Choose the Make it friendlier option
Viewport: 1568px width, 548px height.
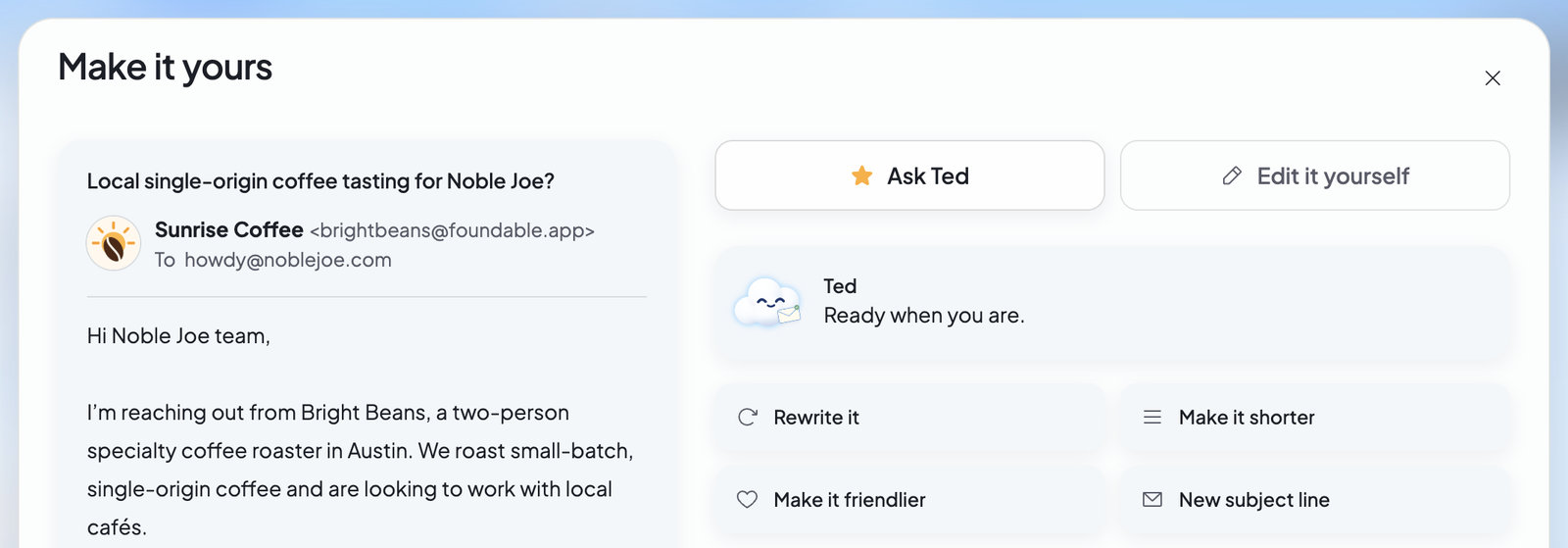pyautogui.click(x=909, y=499)
